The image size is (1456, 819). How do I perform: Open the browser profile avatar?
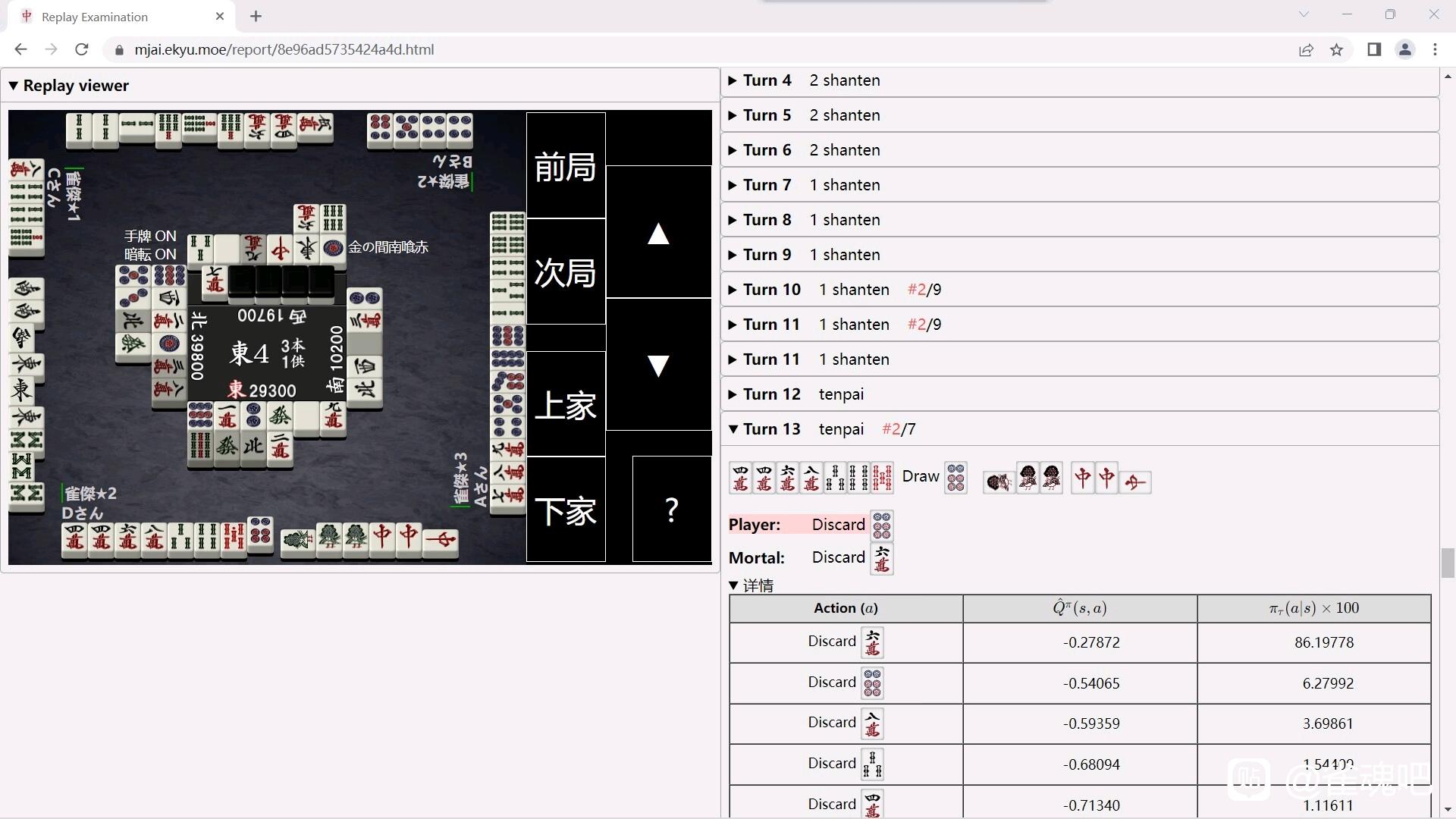tap(1404, 49)
